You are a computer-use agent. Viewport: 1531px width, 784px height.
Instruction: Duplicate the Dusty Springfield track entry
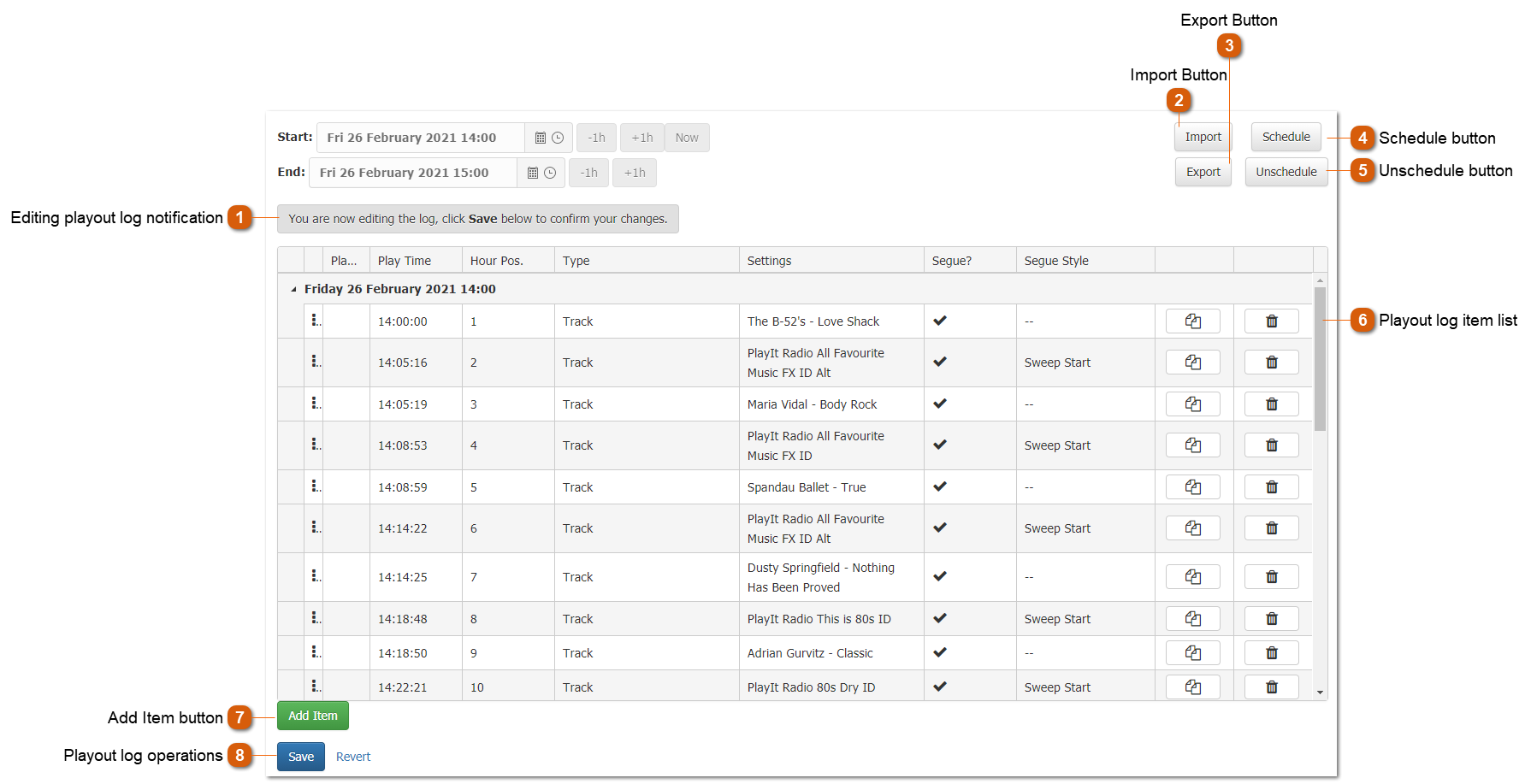[1193, 576]
